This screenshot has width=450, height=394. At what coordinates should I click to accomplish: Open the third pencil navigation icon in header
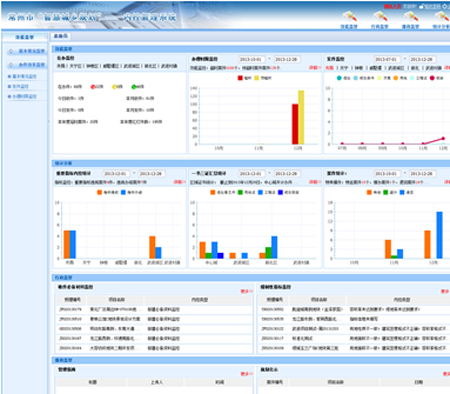click(x=411, y=16)
